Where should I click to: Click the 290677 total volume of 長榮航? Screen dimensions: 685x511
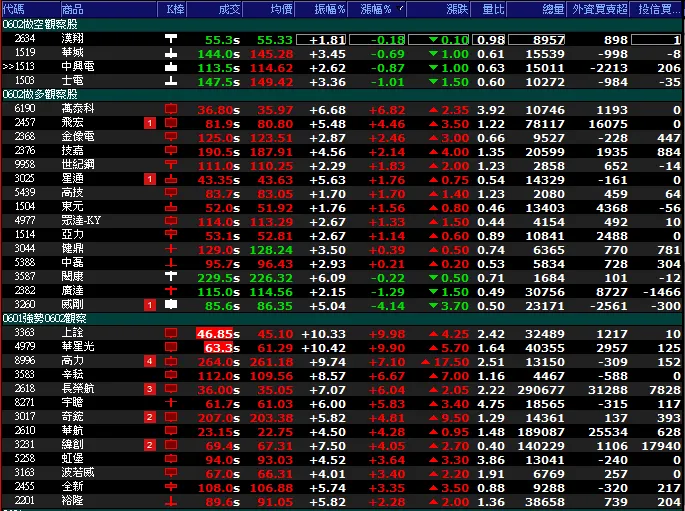(x=540, y=390)
